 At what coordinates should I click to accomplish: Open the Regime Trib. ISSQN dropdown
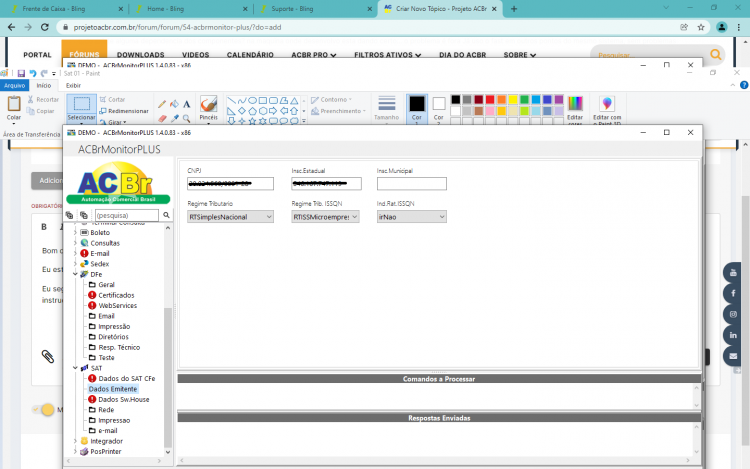pyautogui.click(x=325, y=217)
